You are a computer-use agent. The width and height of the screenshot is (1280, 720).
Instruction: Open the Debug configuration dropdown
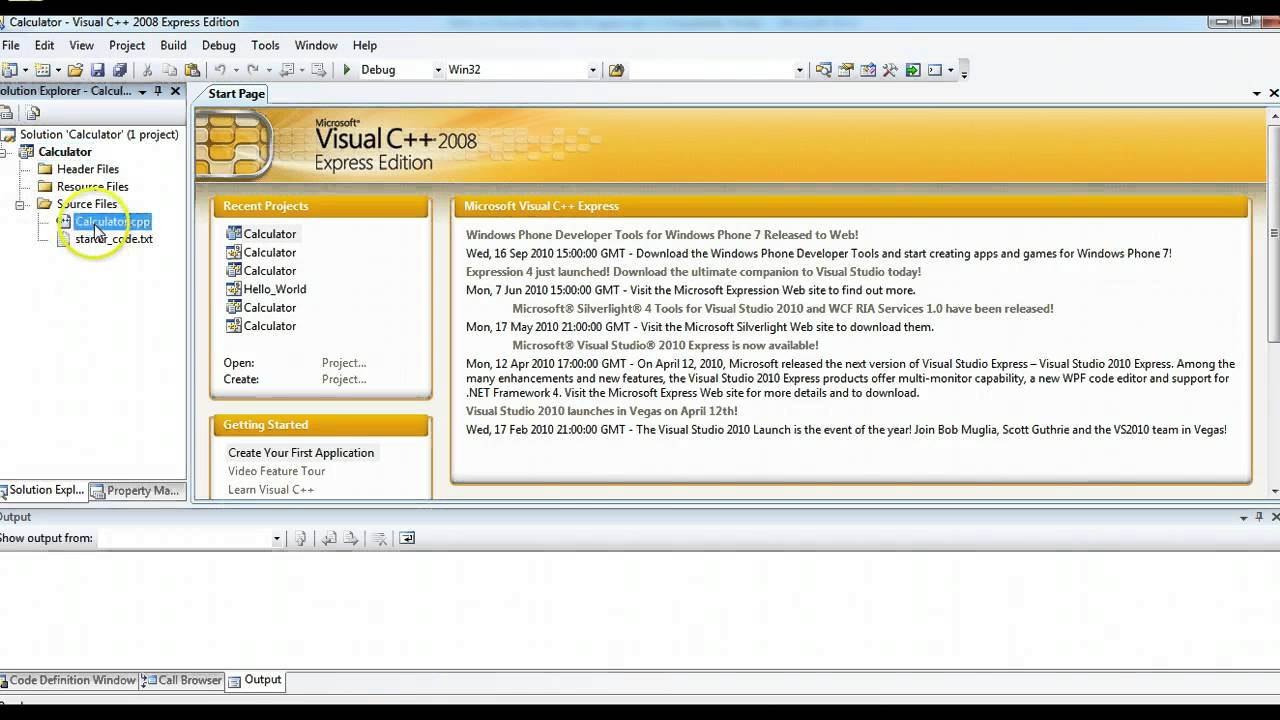pos(437,70)
